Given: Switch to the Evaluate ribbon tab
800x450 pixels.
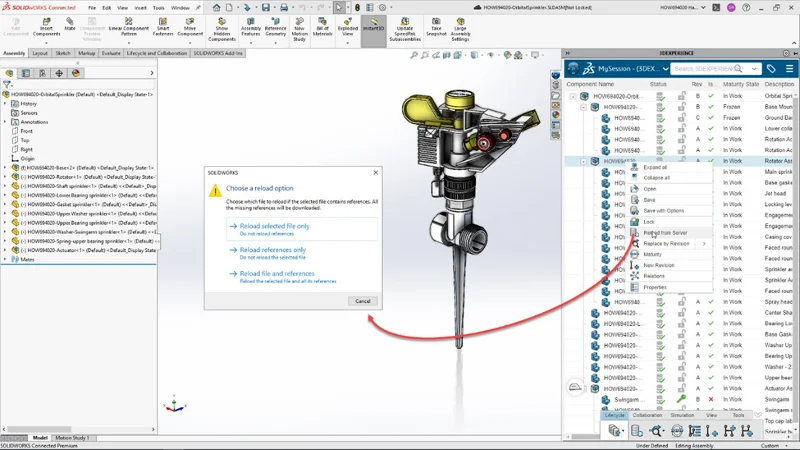Looking at the screenshot, I should tap(110, 53).
